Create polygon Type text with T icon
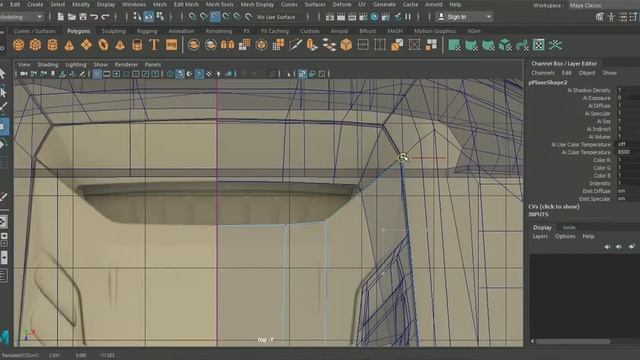The width and height of the screenshot is (640, 360). point(154,44)
